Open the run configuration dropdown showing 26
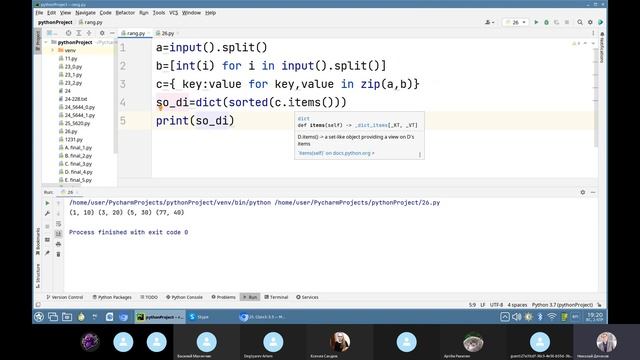 [x=516, y=22]
